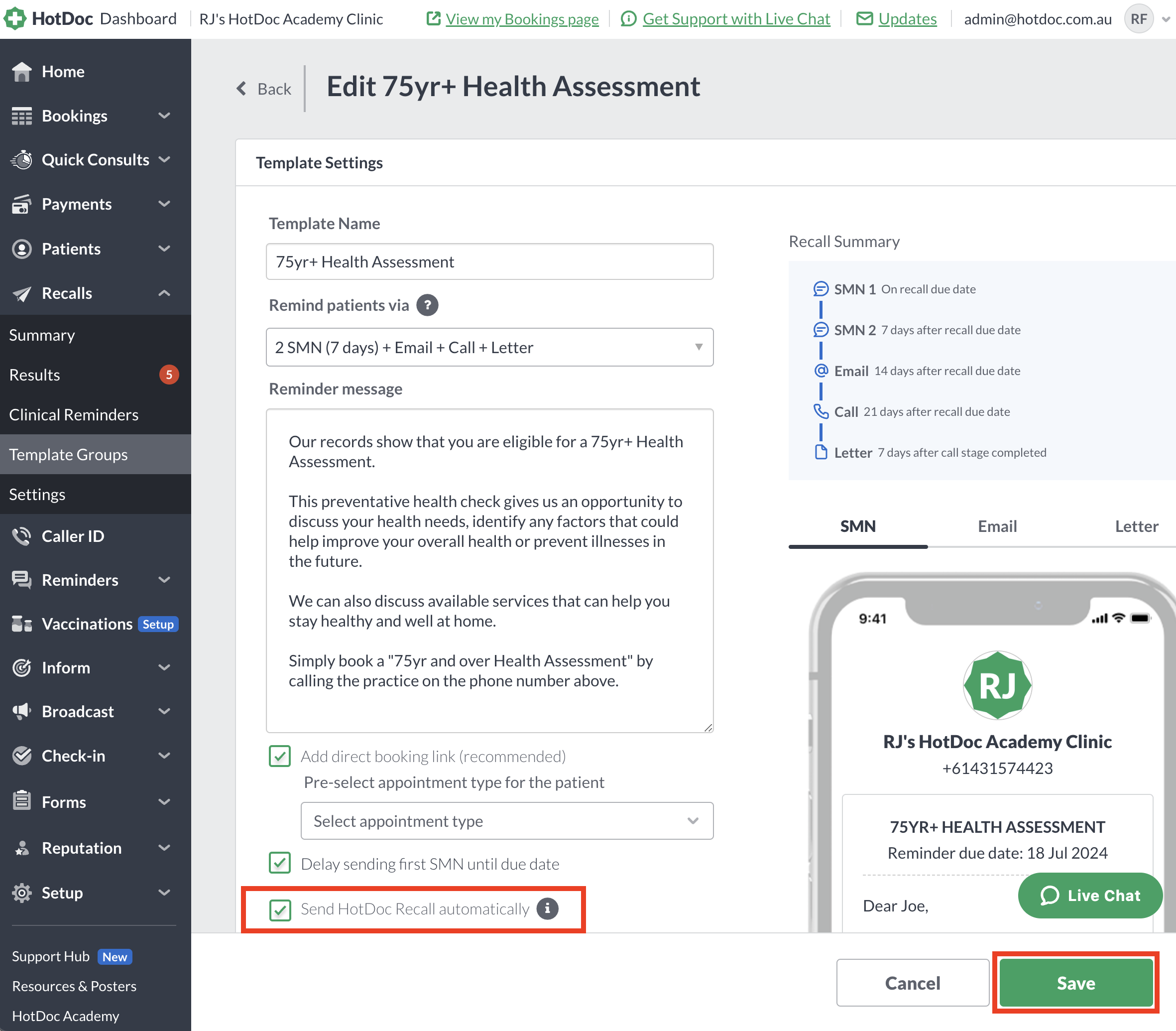The image size is (1176, 1031).
Task: Click the Reminders chat bubble icon
Action: pyautogui.click(x=22, y=579)
